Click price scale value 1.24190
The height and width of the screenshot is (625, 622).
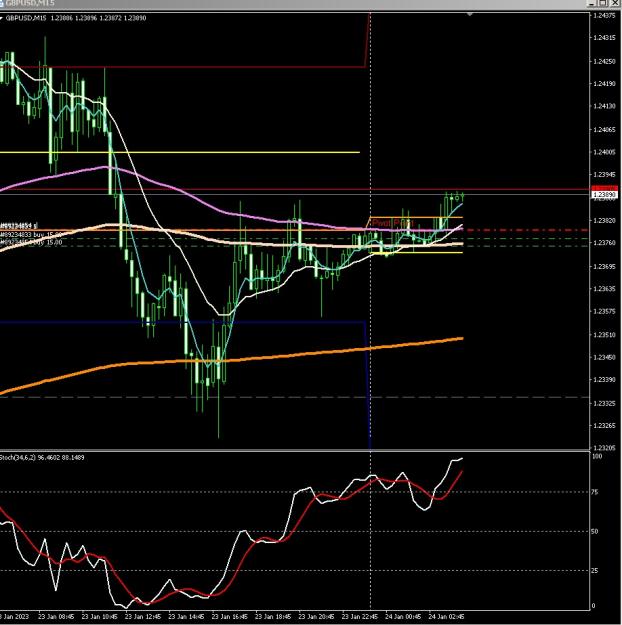(x=604, y=84)
